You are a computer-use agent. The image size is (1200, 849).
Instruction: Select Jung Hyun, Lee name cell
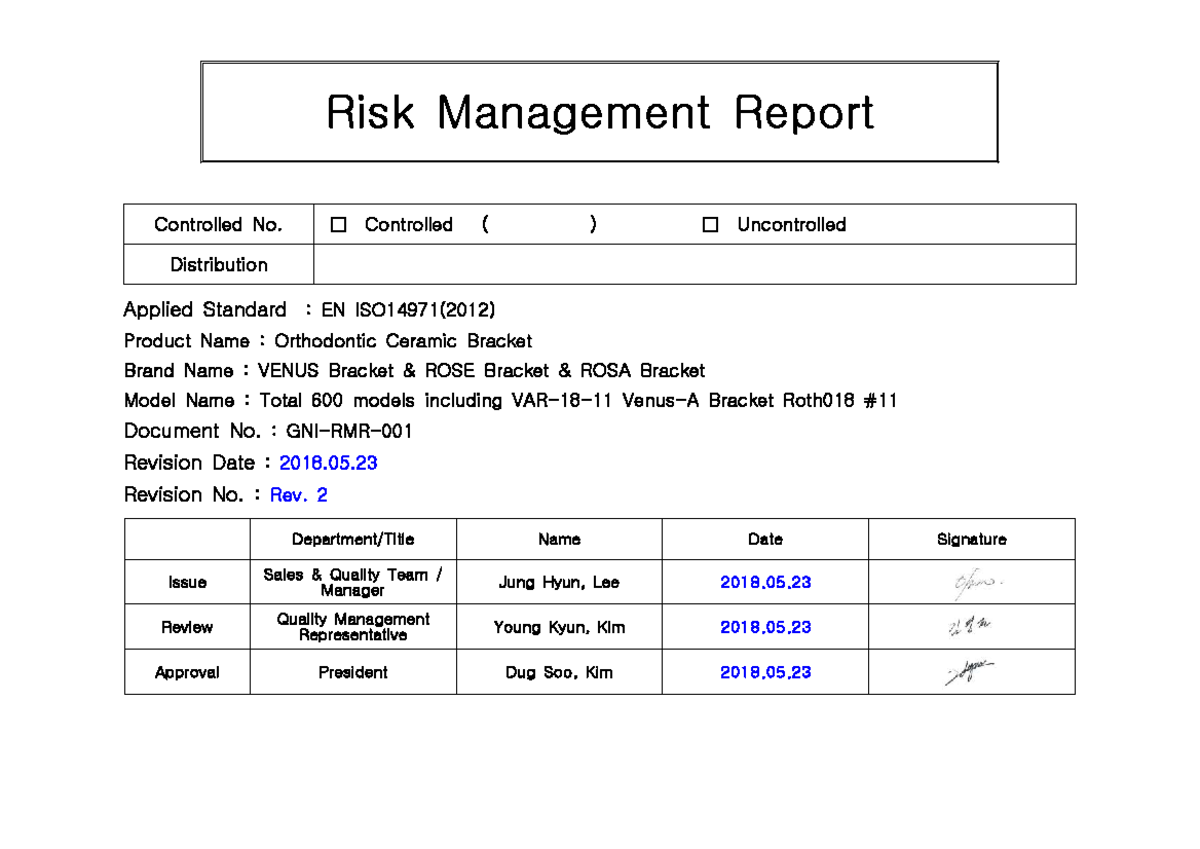558,581
